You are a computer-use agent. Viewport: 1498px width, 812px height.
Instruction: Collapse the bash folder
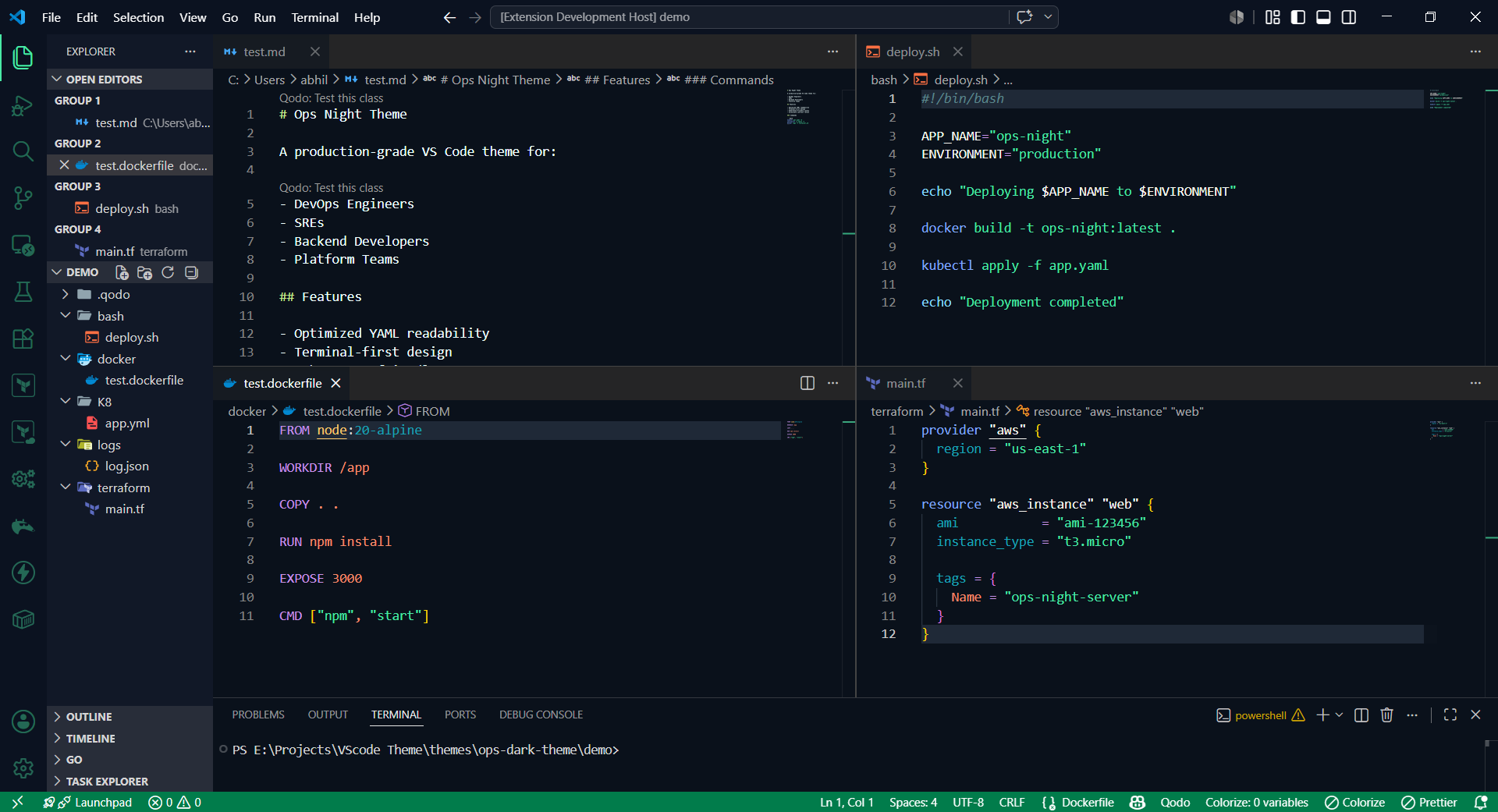130,316
